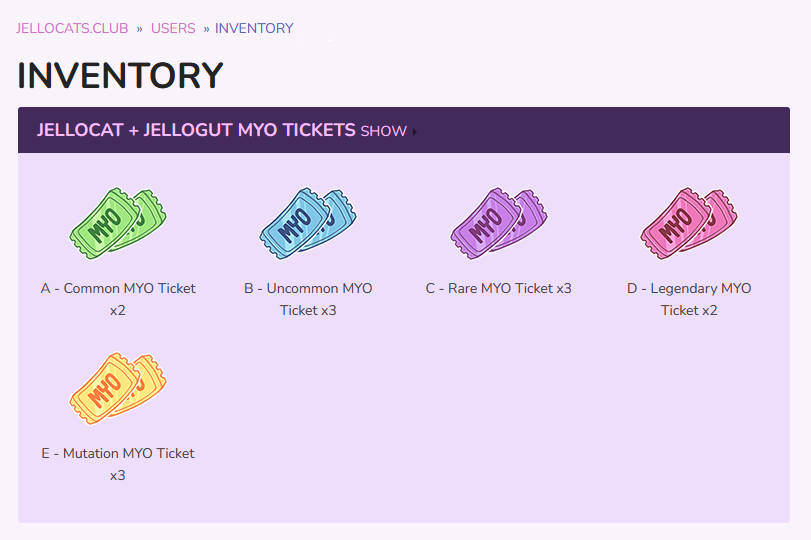
Task: Click the x2 quantity under Common MYO Ticket
Action: pyautogui.click(x=118, y=310)
